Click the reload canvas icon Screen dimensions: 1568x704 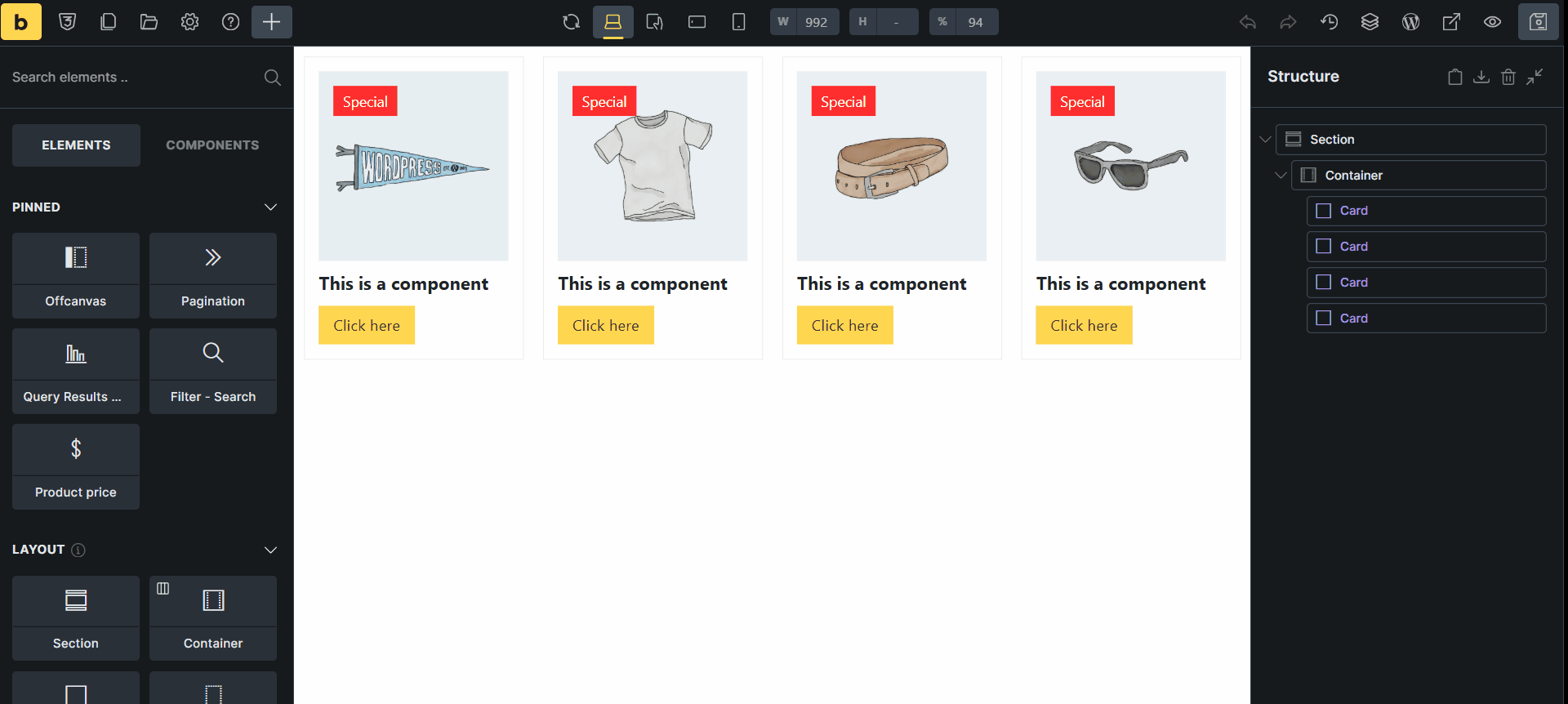572,22
